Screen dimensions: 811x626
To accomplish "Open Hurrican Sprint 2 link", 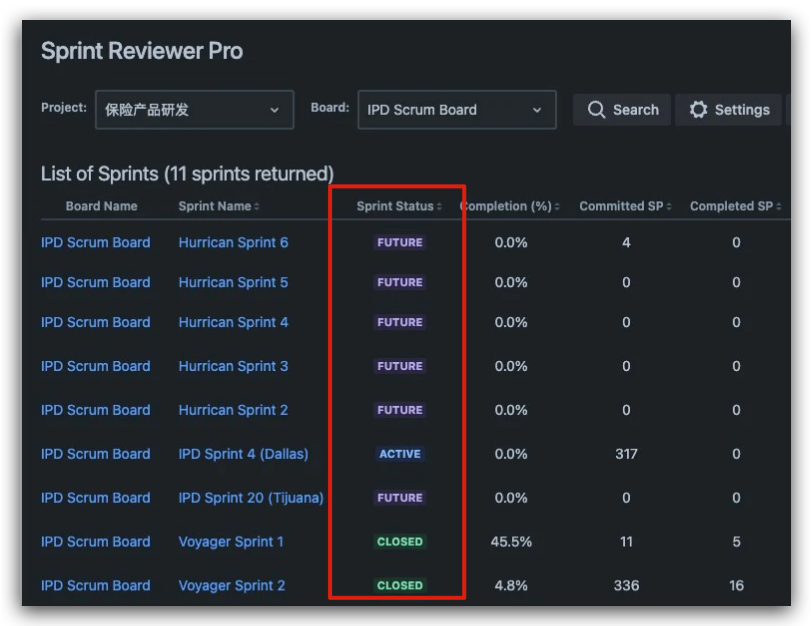I will pos(233,410).
